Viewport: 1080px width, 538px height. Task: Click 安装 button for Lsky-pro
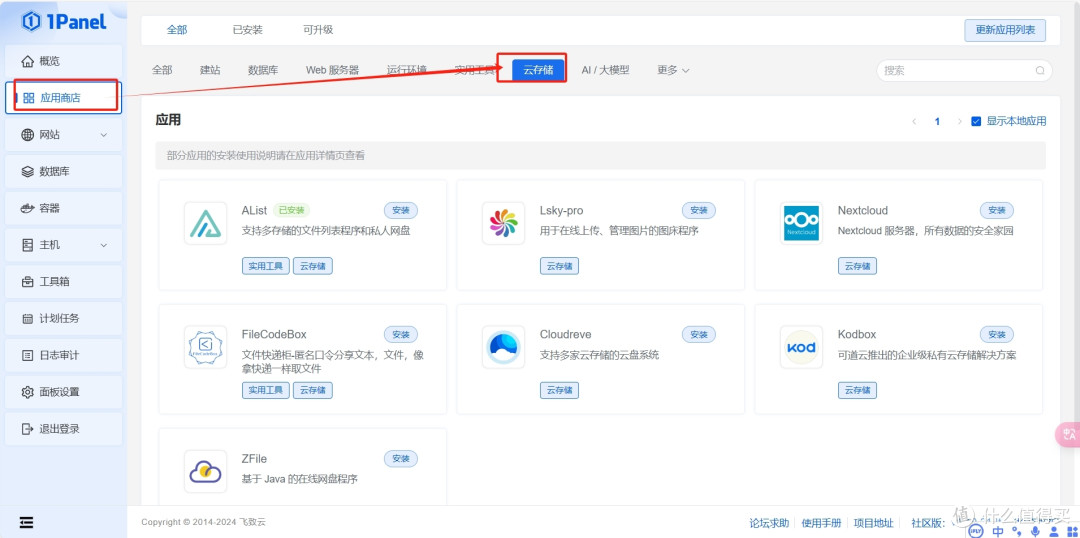(699, 211)
